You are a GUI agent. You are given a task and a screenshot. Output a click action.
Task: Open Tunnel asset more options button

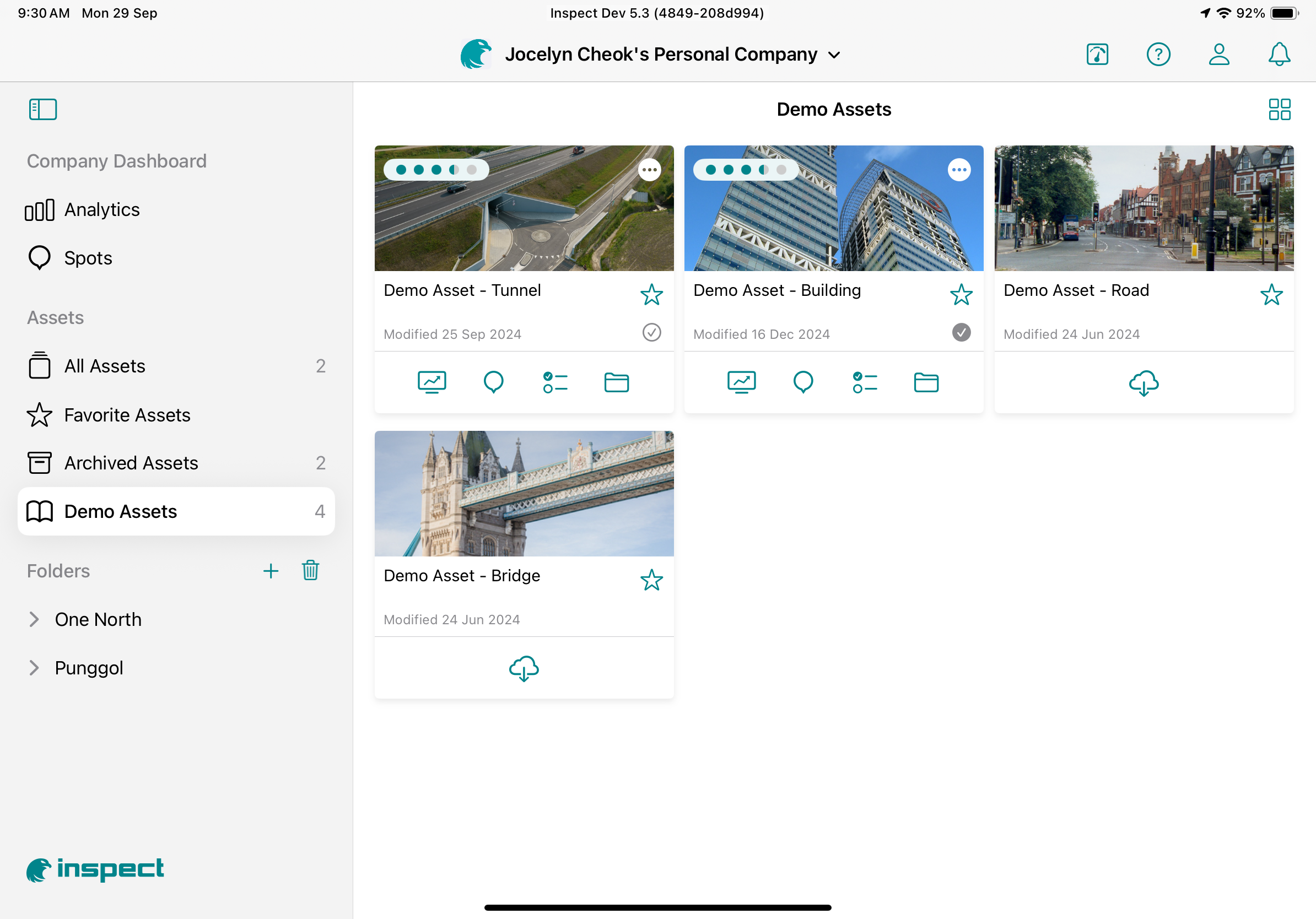649,170
